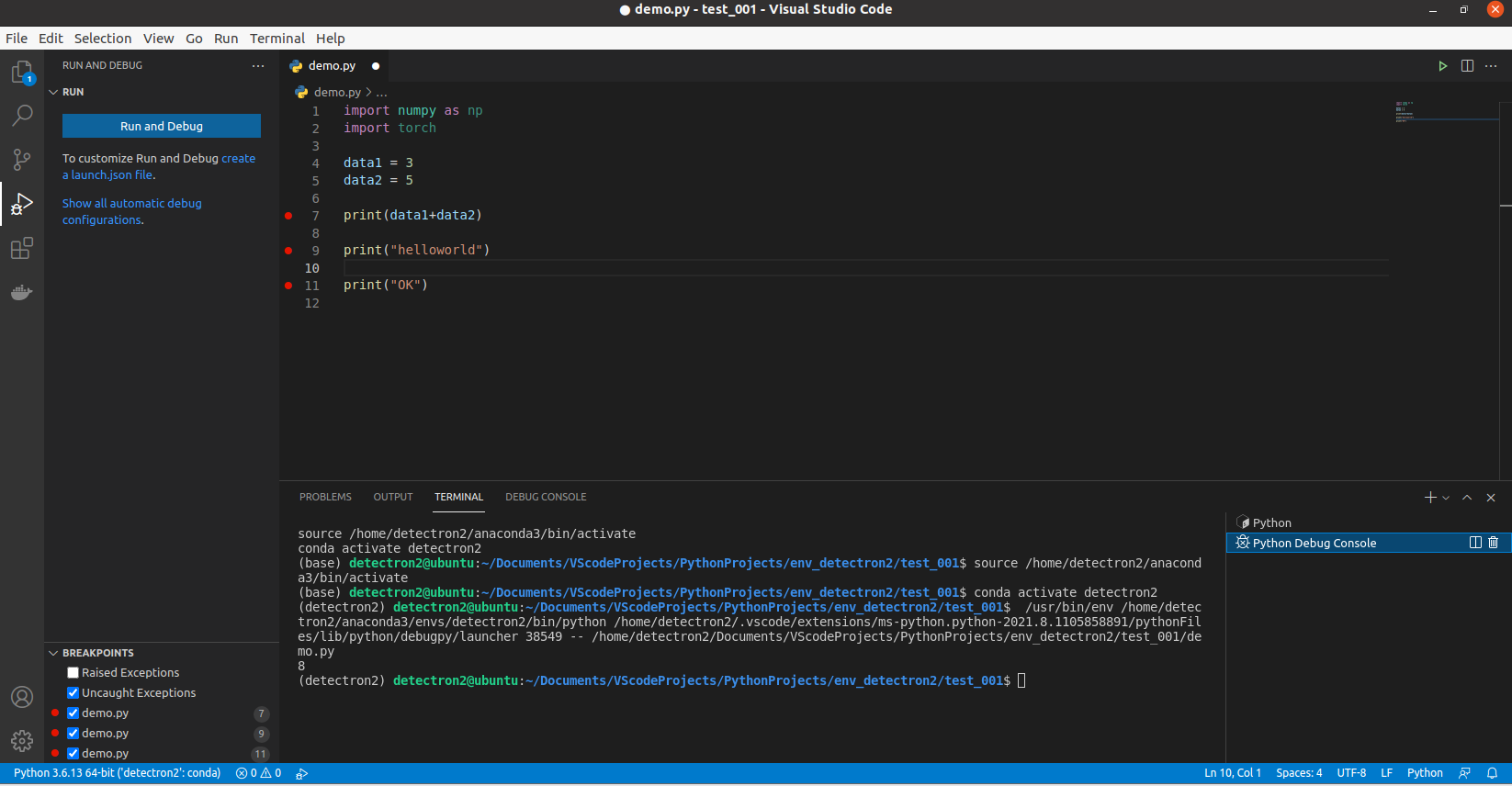The height and width of the screenshot is (786, 1512).
Task: Click the print("helloworld") code line
Action: tap(417, 251)
